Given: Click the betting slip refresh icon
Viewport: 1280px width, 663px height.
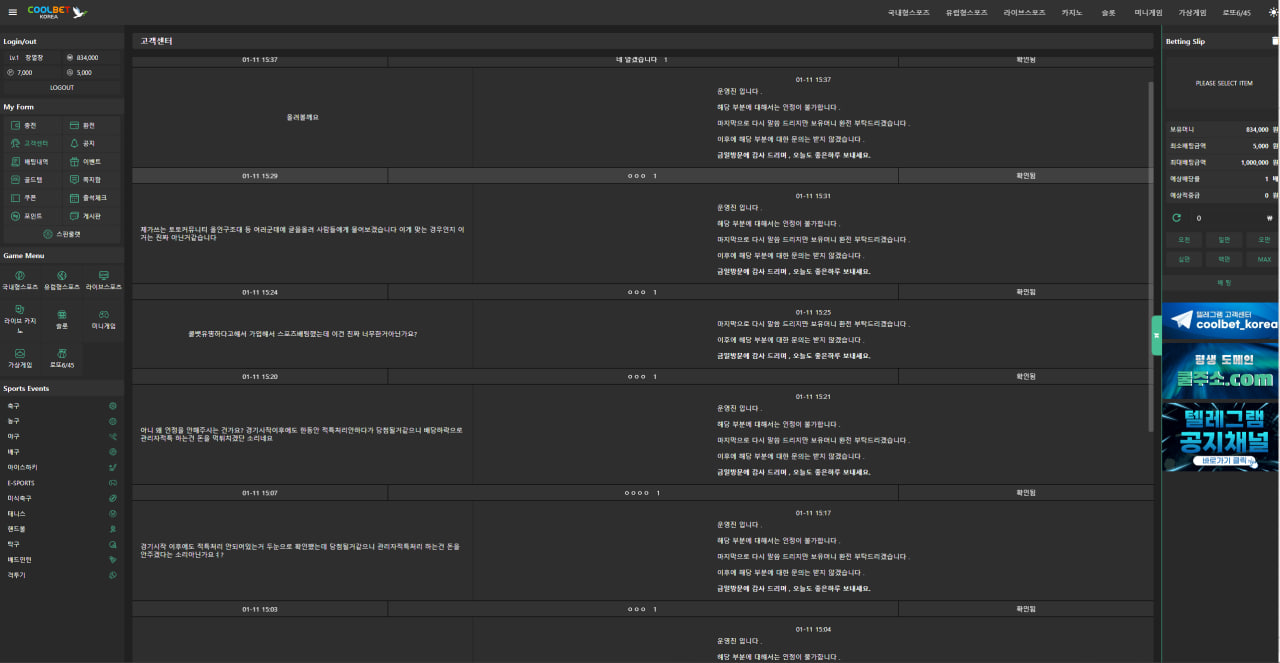Looking at the screenshot, I should coord(1176,217).
